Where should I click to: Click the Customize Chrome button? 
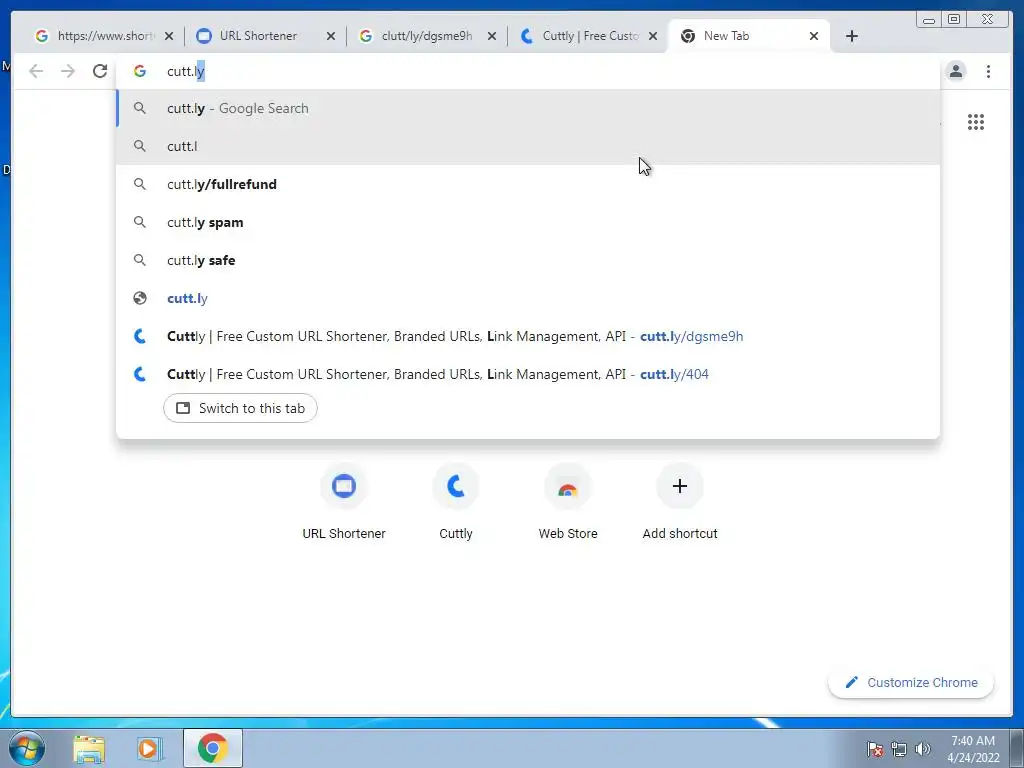tap(911, 682)
